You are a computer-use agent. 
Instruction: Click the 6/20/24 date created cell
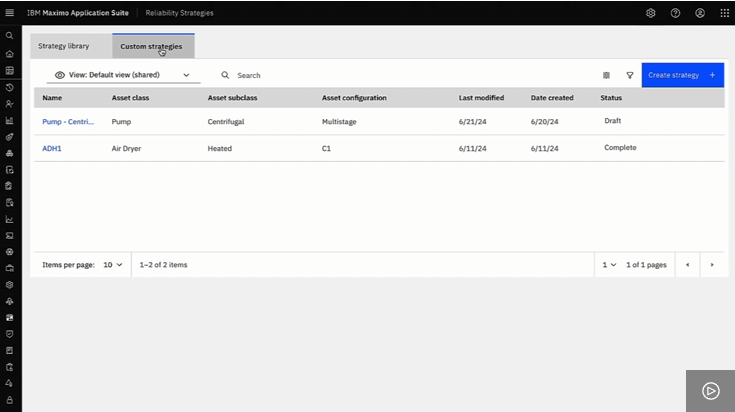pyautogui.click(x=544, y=121)
